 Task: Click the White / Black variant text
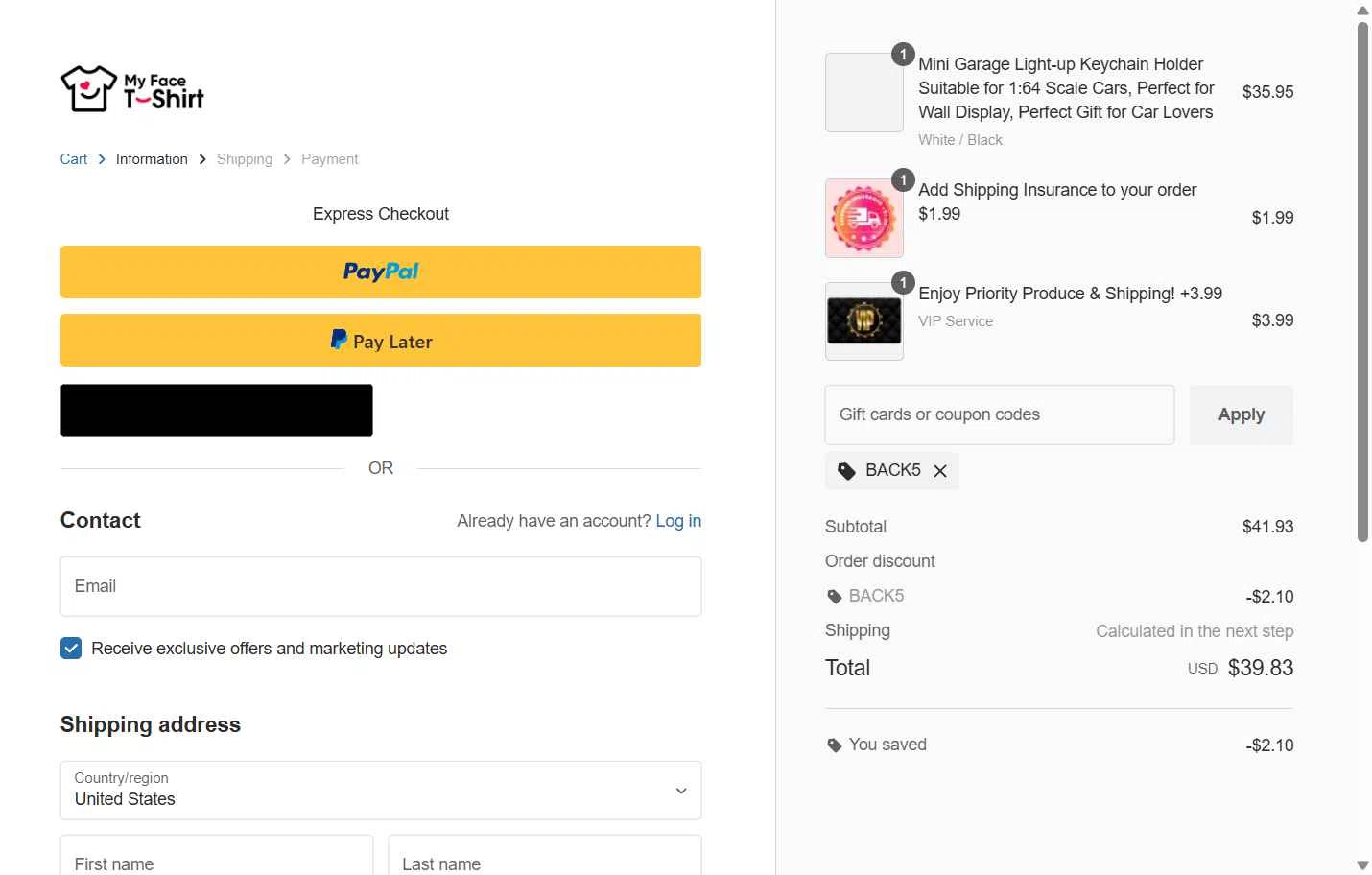[x=960, y=140]
